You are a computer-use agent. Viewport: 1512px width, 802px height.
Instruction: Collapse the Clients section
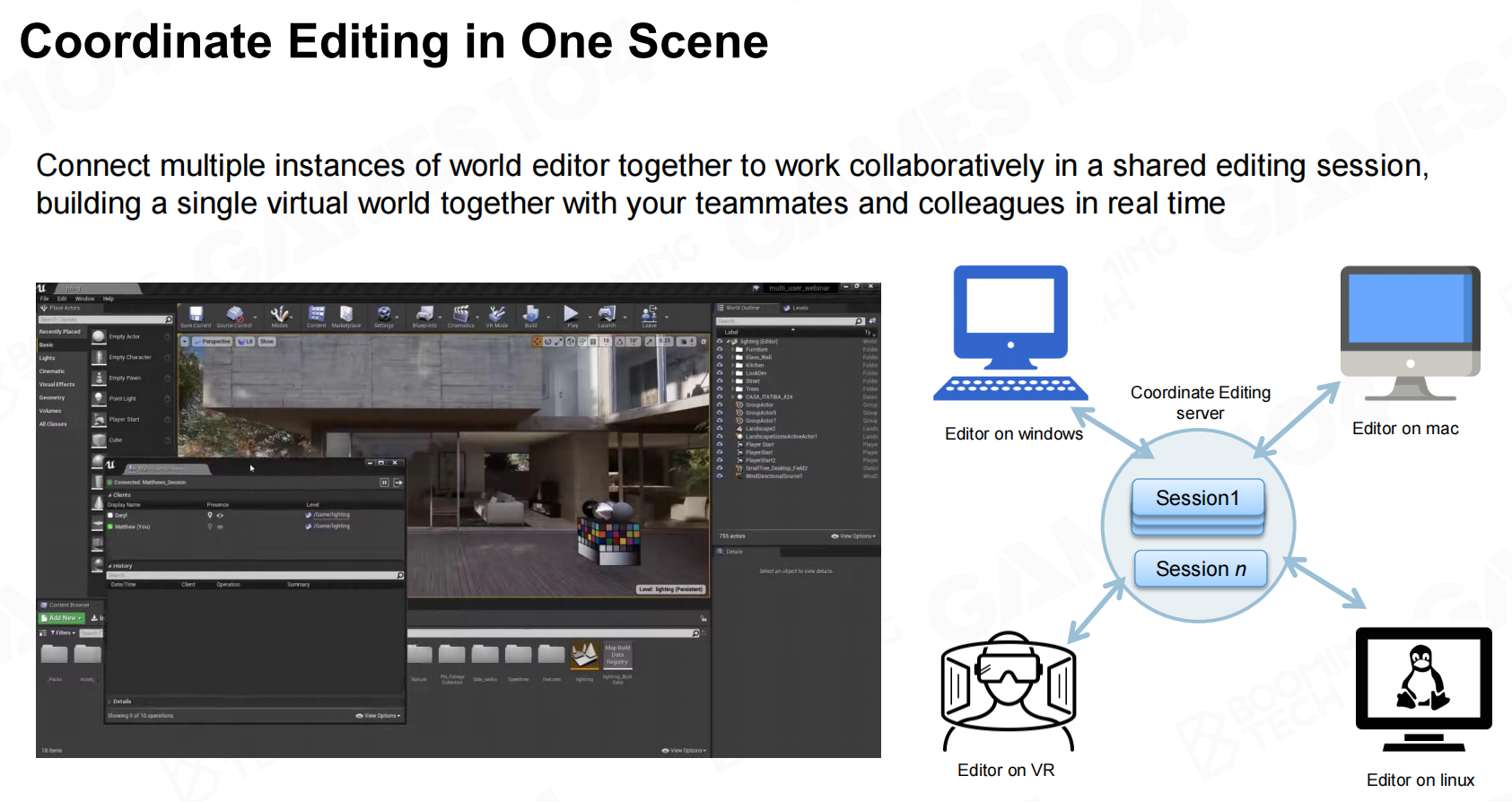point(110,495)
